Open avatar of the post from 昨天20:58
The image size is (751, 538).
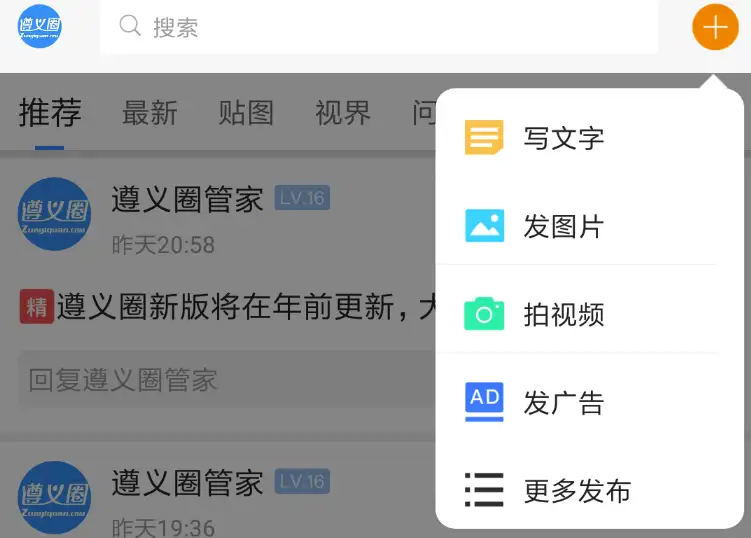pos(54,214)
